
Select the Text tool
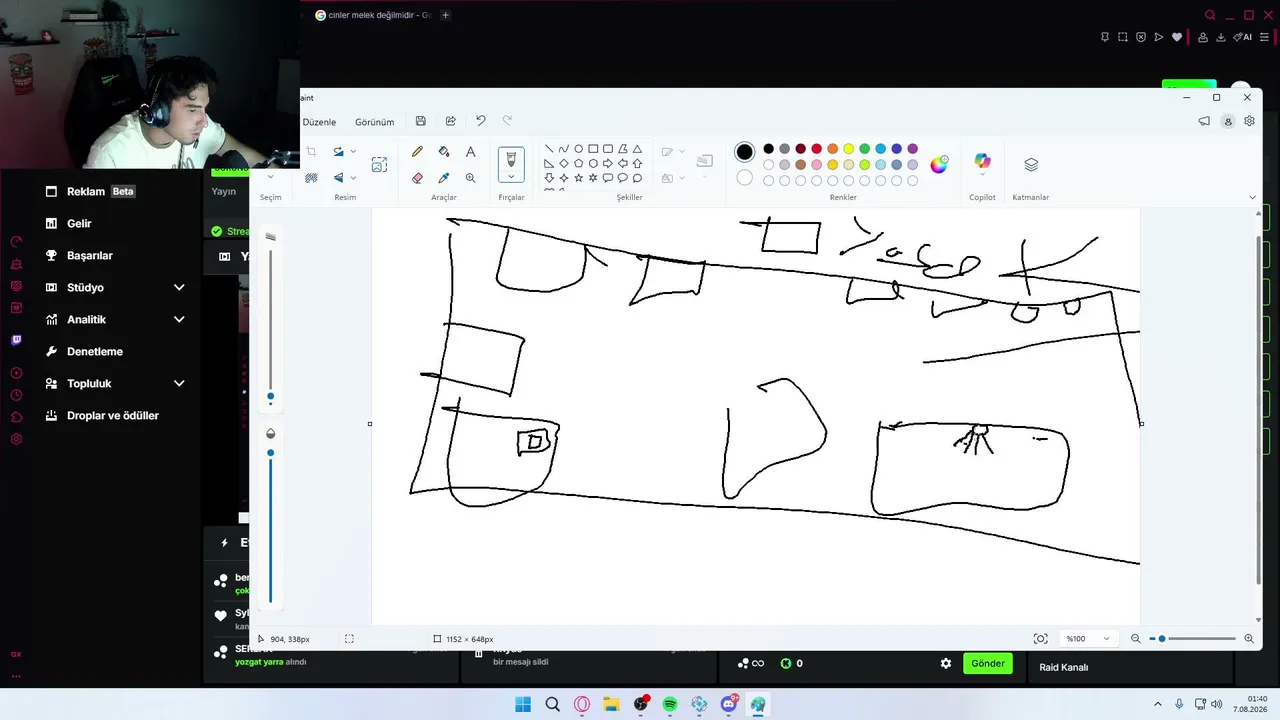(x=470, y=151)
